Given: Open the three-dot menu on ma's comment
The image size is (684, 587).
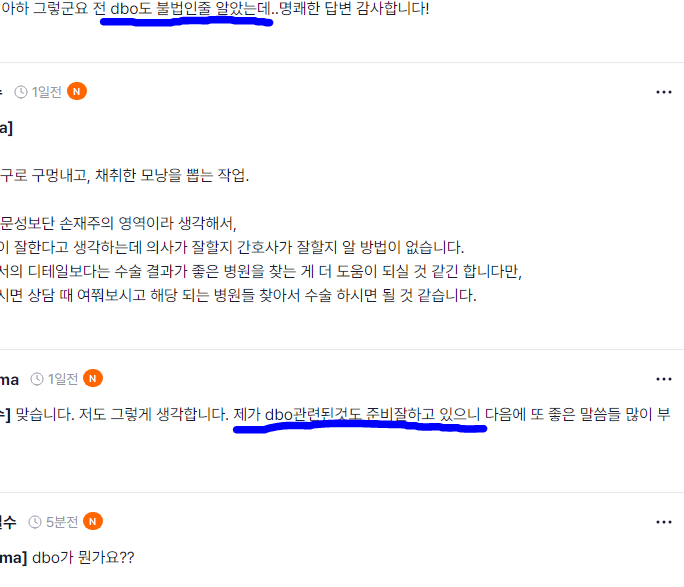Looking at the screenshot, I should [x=663, y=379].
